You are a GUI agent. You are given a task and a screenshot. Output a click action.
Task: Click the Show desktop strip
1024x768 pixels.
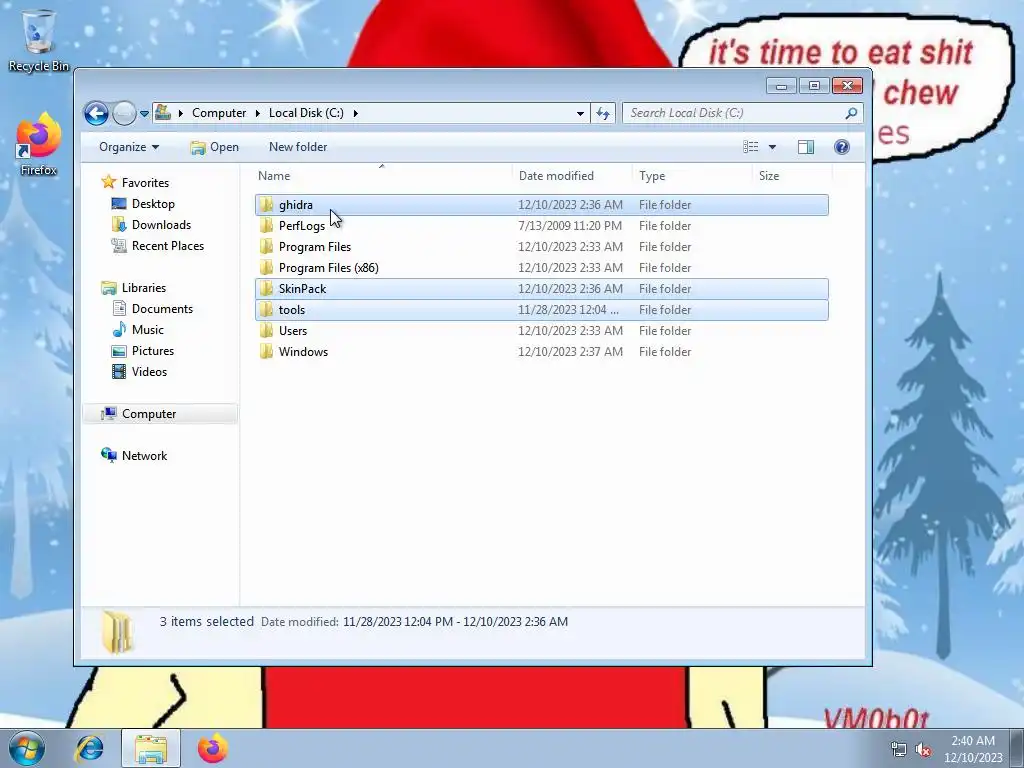[1017, 748]
